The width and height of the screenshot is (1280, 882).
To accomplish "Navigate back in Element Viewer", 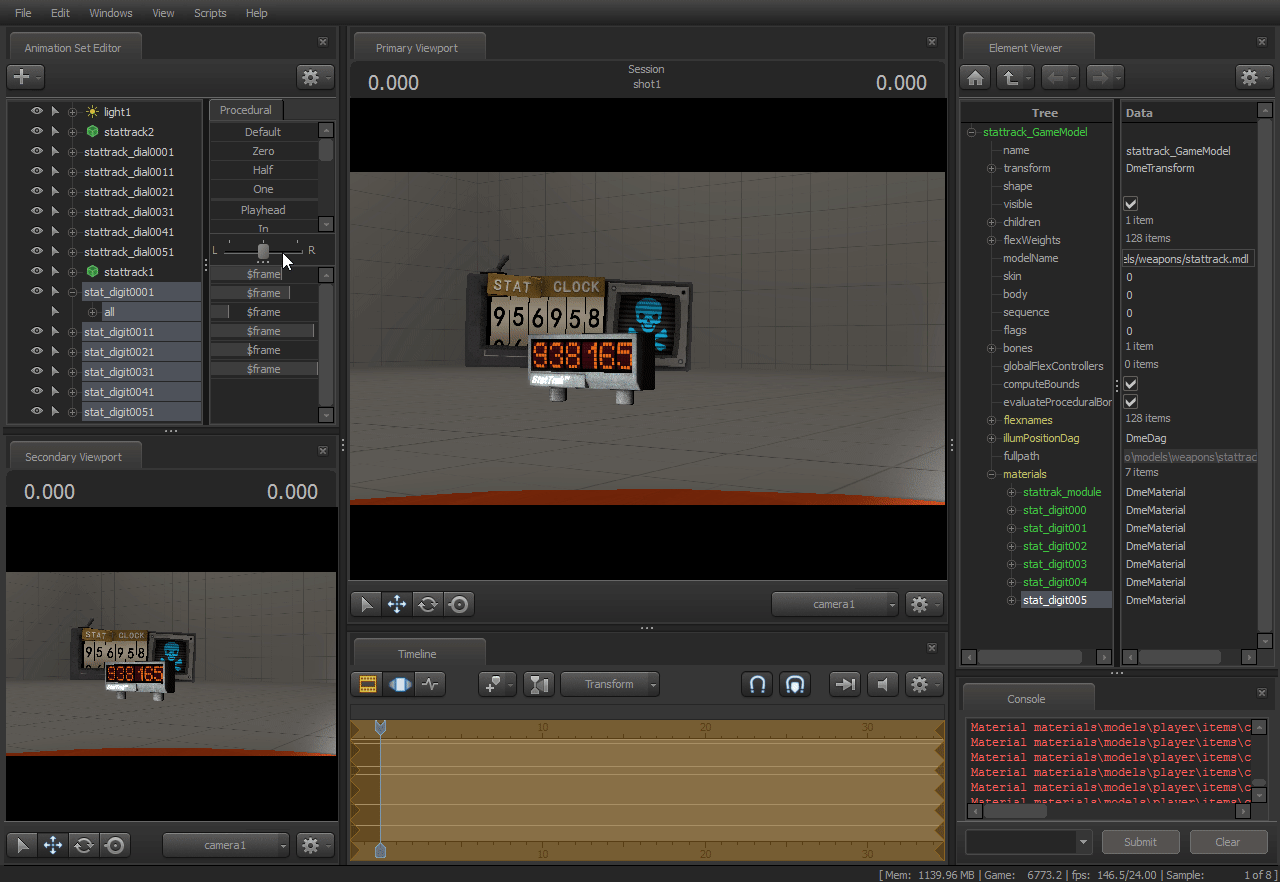I will click(x=1059, y=77).
